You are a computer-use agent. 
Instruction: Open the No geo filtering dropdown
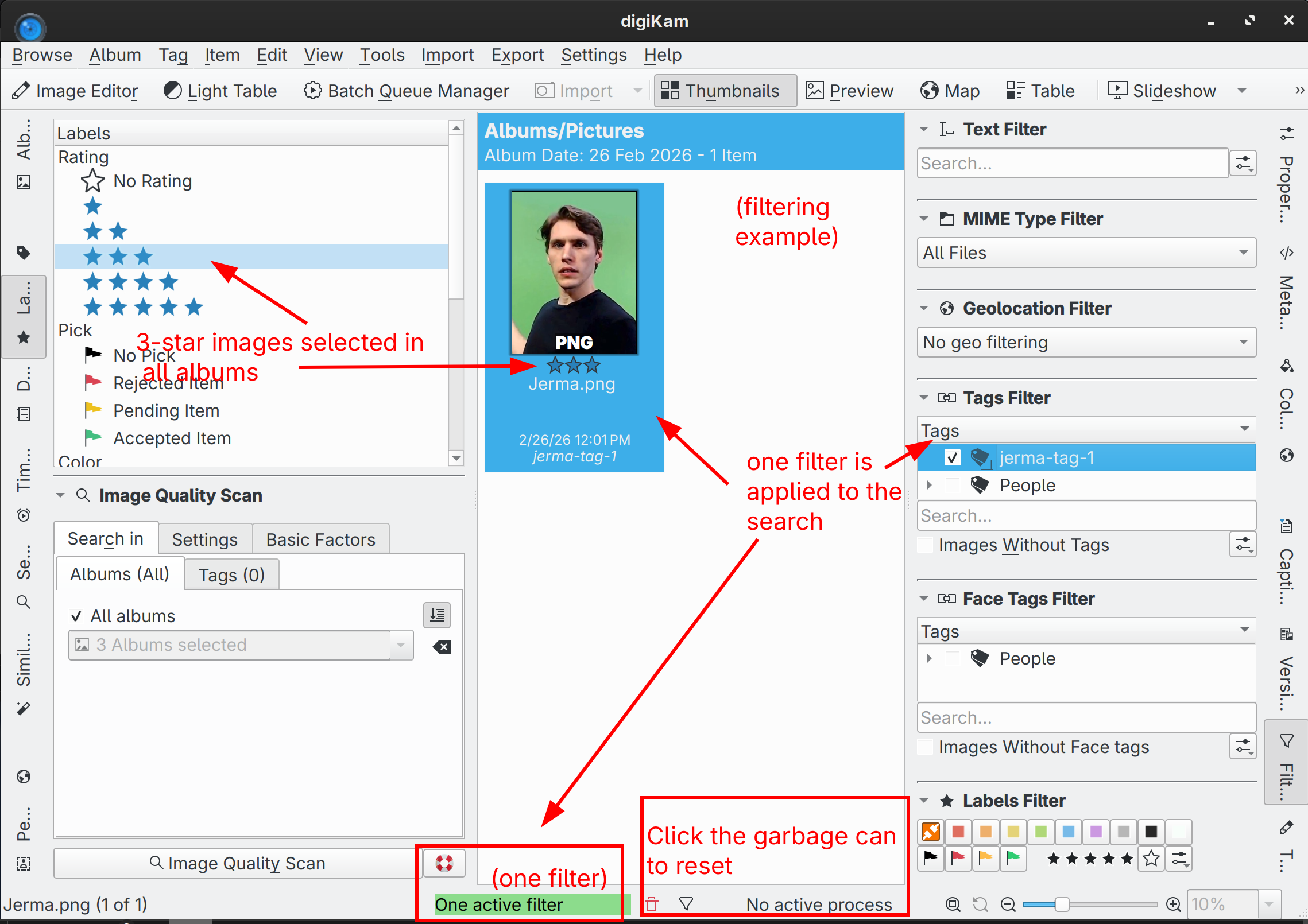(1086, 342)
